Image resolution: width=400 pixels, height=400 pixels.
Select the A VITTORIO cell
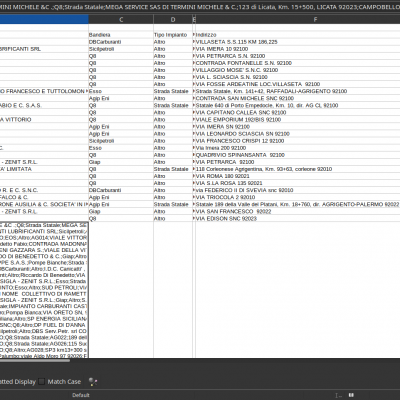(44, 120)
